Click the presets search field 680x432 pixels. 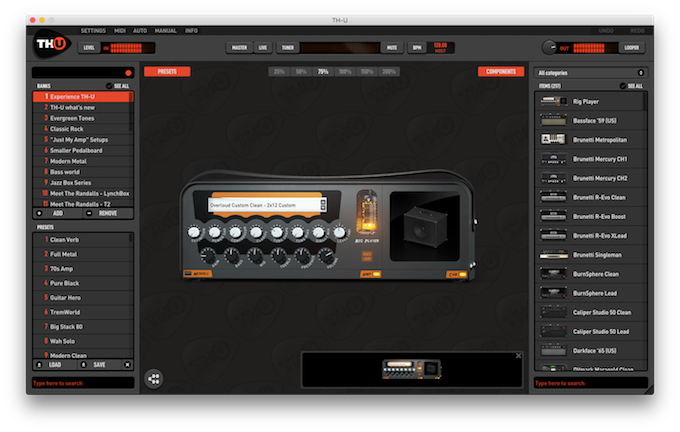83,383
